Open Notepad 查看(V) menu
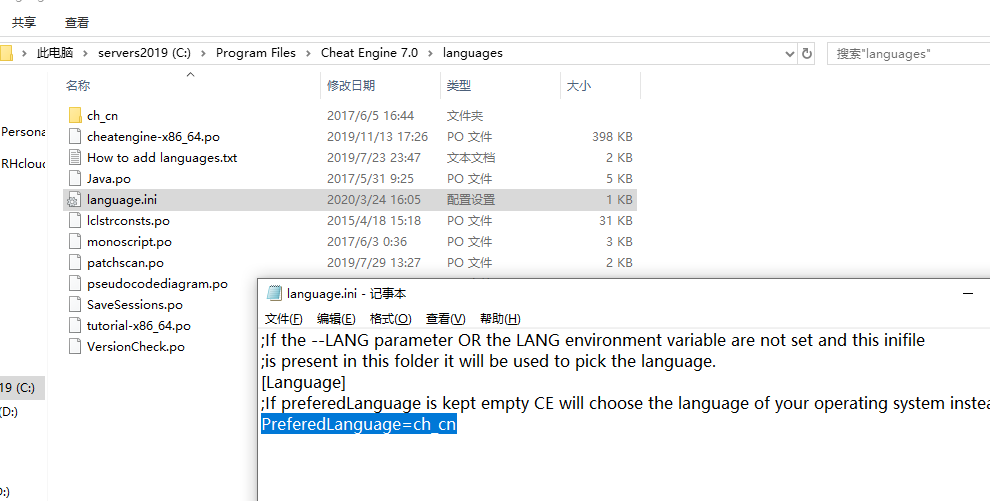Screen dimensions: 990x501 click(446, 319)
